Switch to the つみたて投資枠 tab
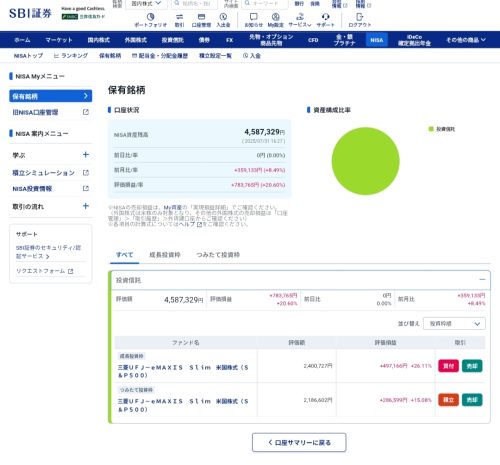The height and width of the screenshot is (465, 500). pyautogui.click(x=218, y=255)
